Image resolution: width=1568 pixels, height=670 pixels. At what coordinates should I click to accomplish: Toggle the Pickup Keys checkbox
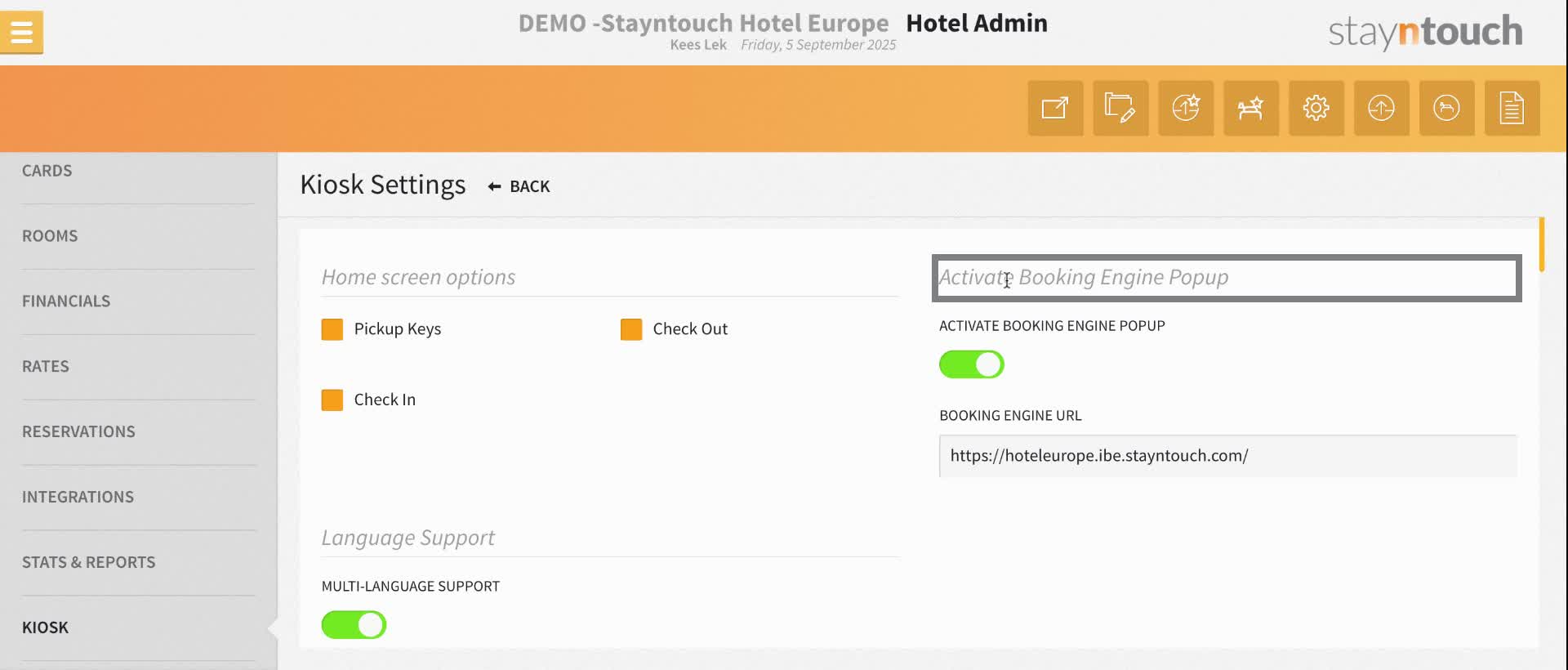click(x=332, y=329)
